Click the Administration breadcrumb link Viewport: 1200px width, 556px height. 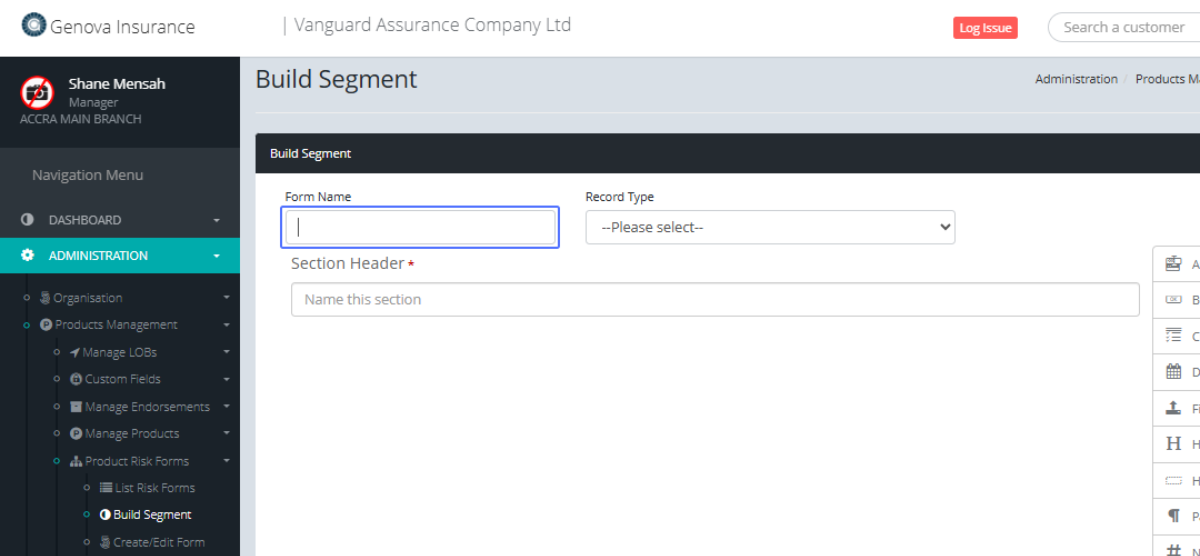[1076, 79]
